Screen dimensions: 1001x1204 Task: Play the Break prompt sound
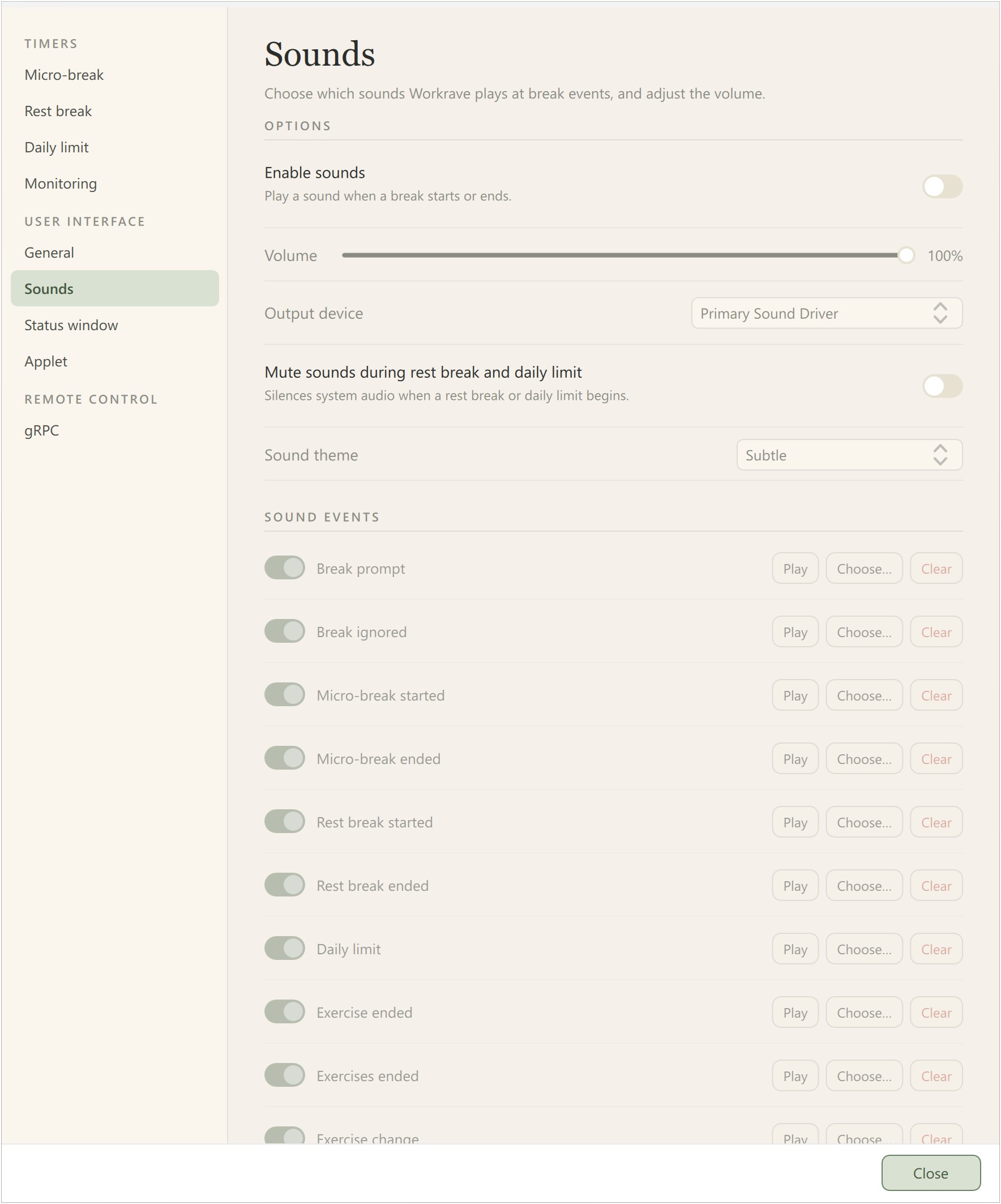(795, 569)
